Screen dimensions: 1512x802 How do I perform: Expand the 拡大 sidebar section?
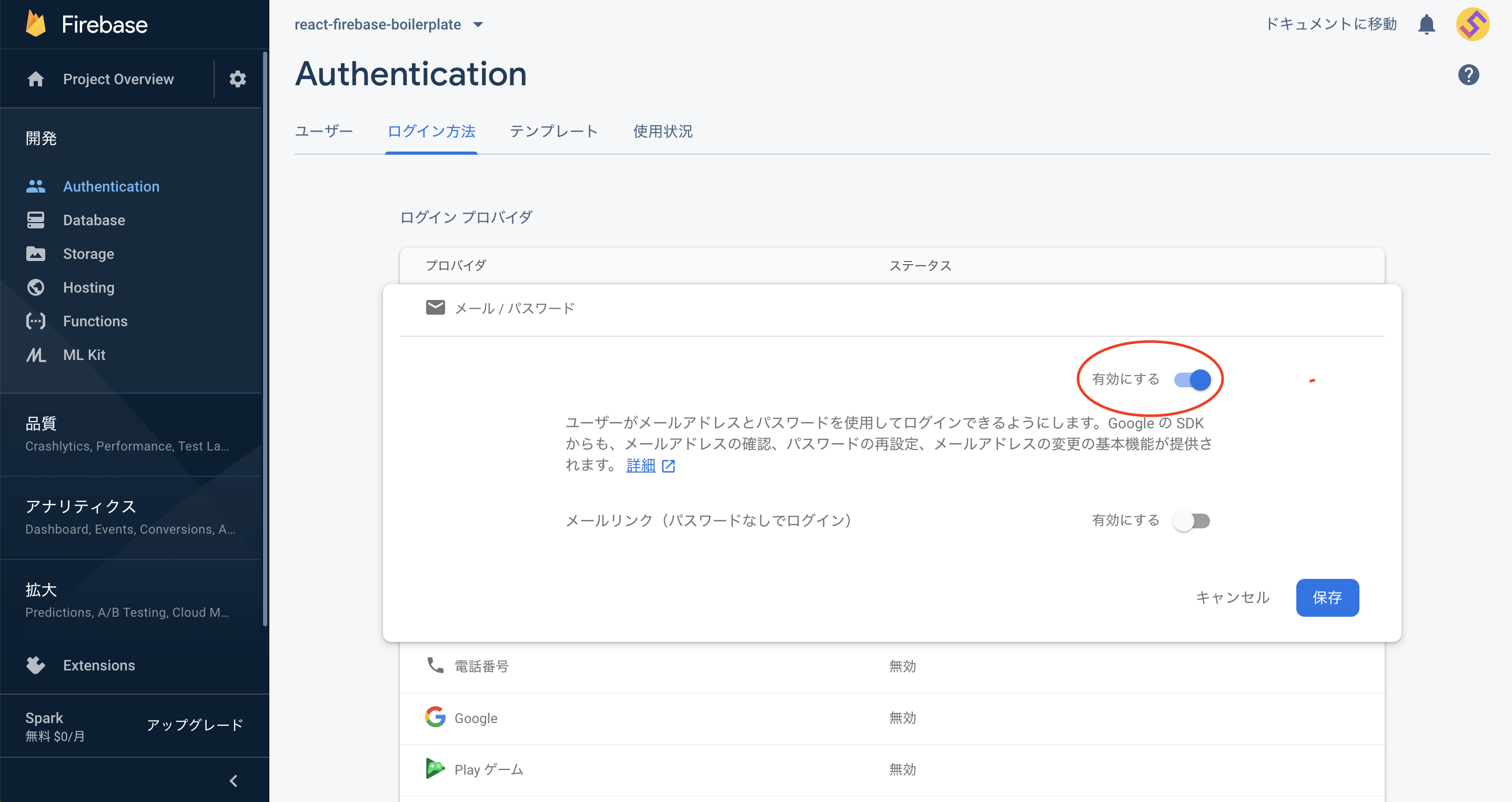[131, 600]
